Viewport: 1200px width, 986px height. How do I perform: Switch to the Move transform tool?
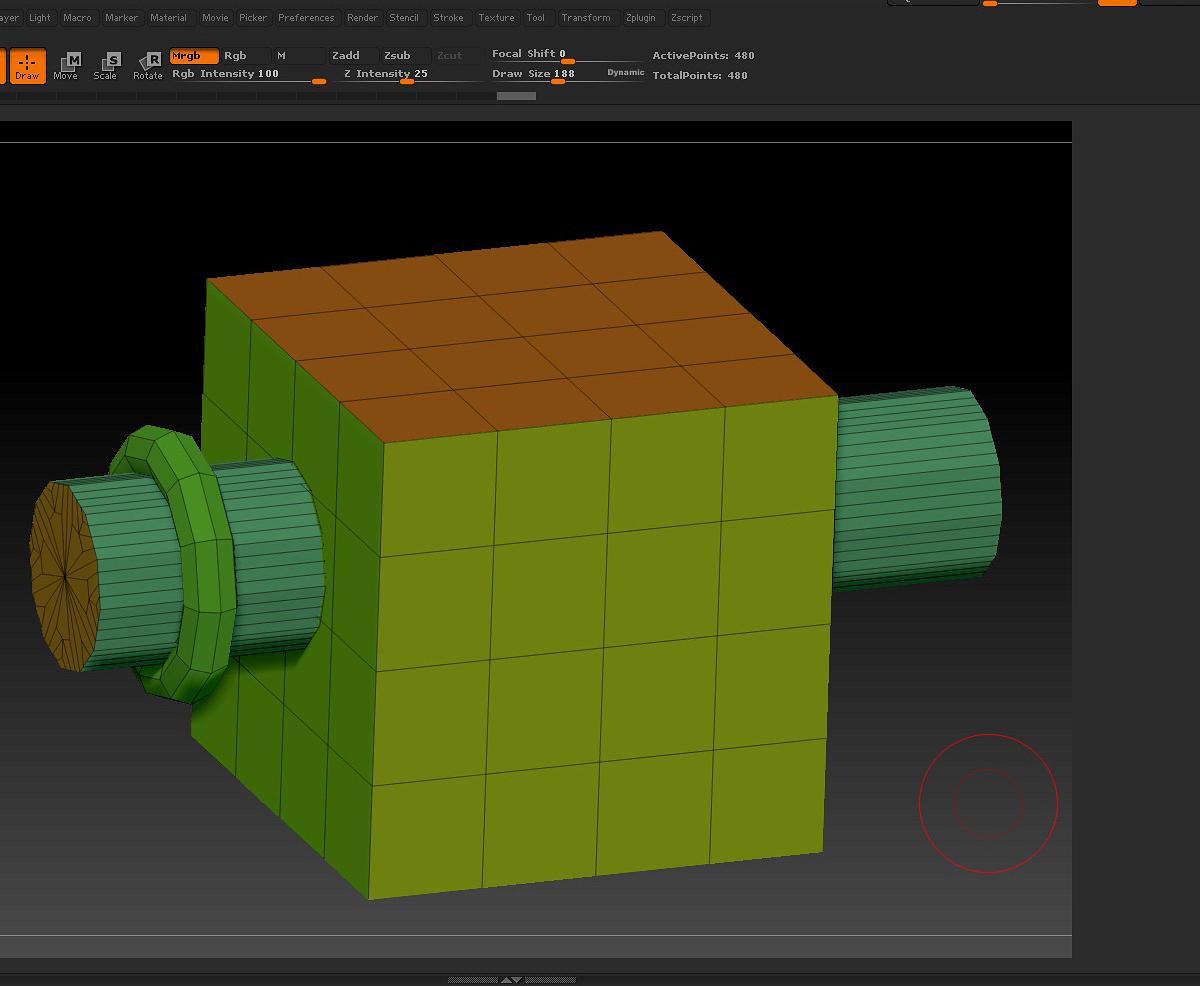tap(66, 66)
